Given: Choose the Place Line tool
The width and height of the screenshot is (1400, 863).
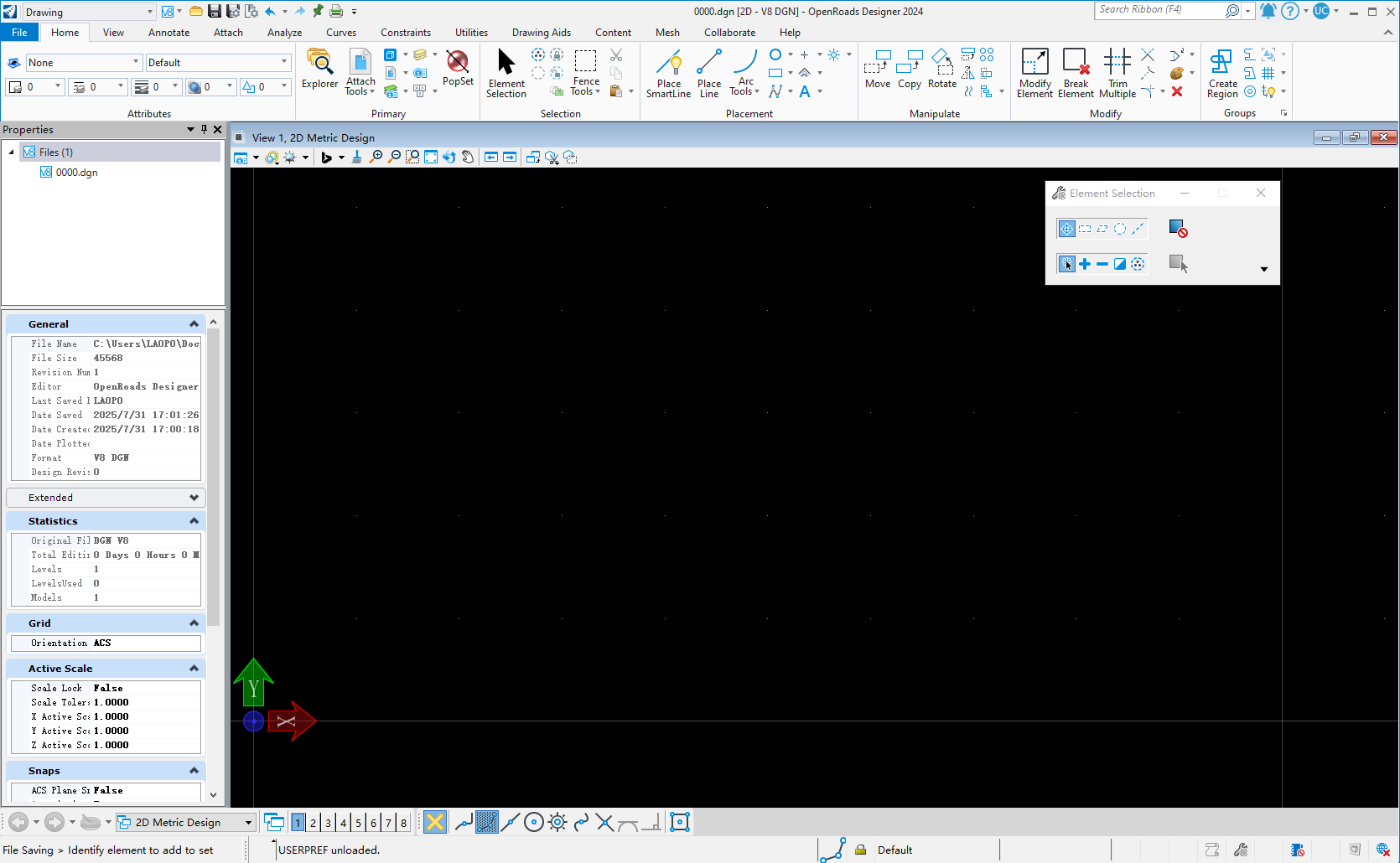Looking at the screenshot, I should 709,73.
